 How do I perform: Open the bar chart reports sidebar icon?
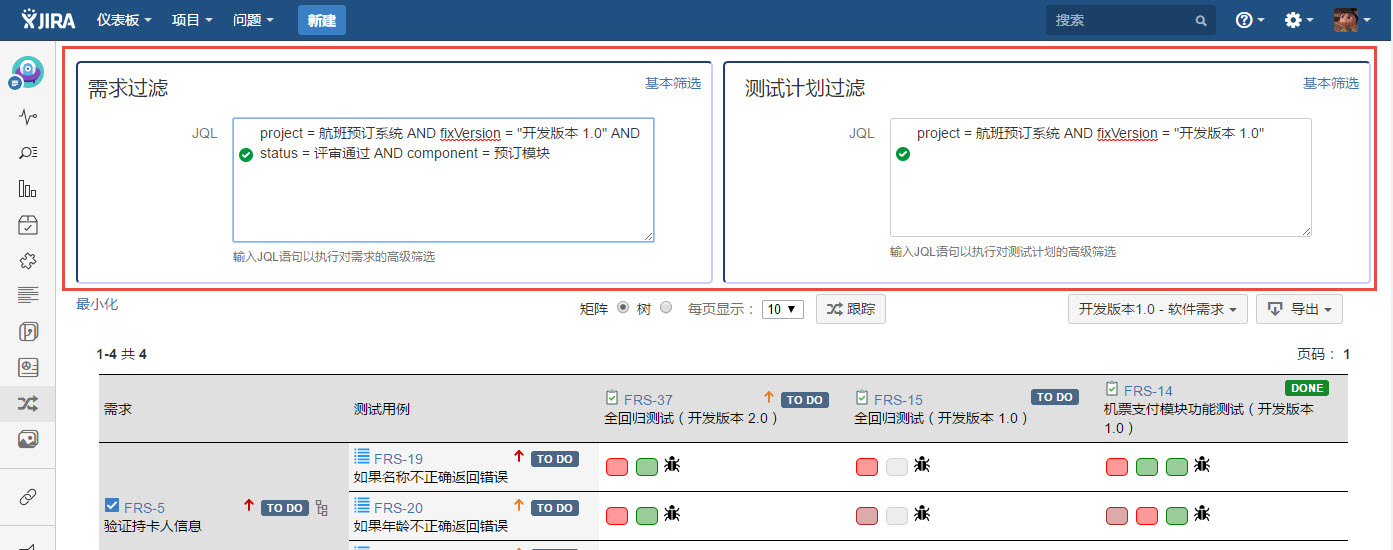coord(28,189)
